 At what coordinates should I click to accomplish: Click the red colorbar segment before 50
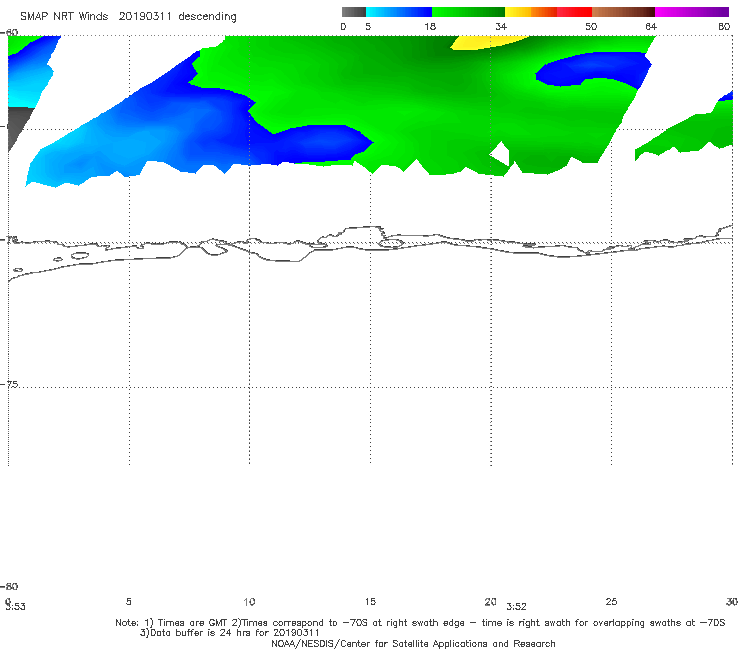click(x=574, y=12)
